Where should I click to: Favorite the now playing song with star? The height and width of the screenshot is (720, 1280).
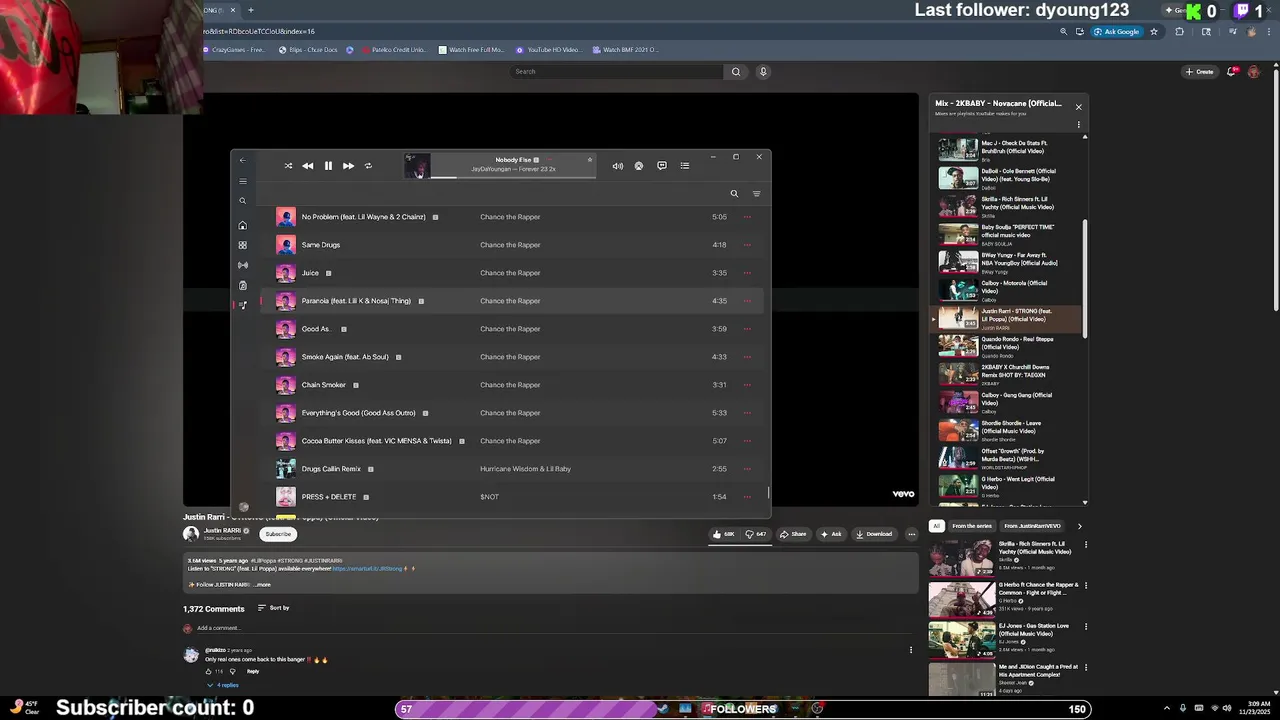tap(590, 160)
